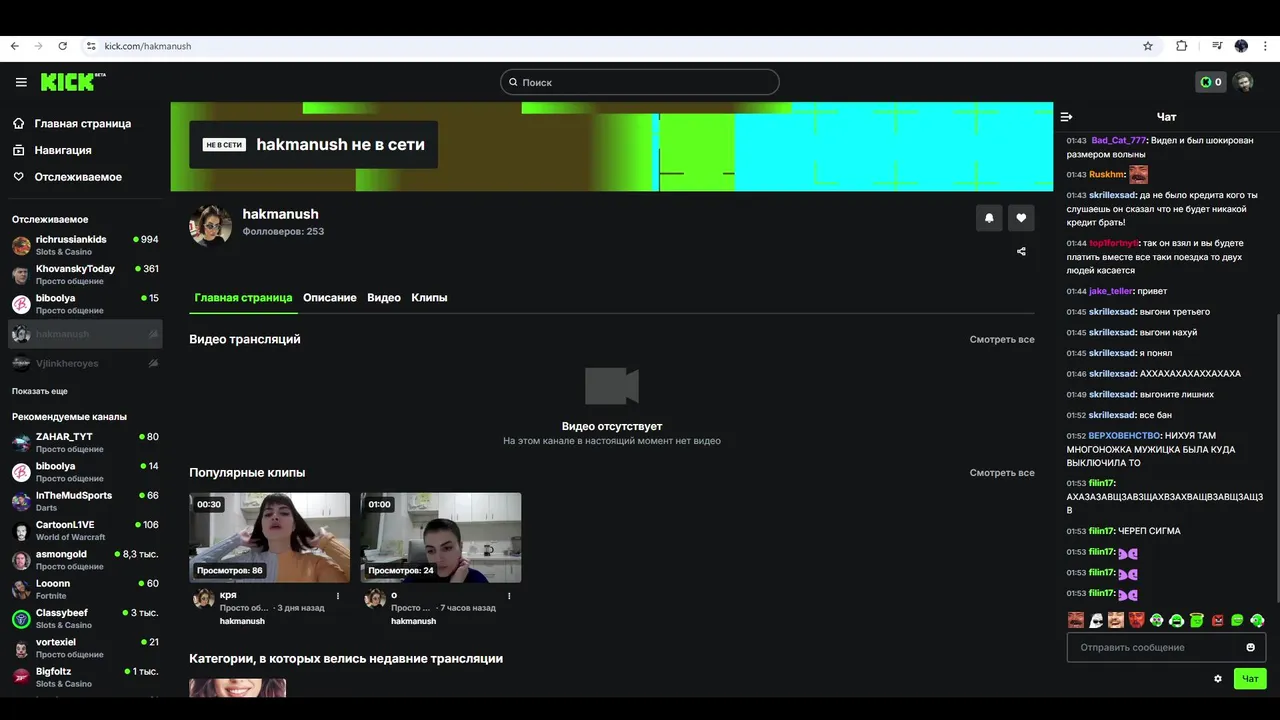Open Bigfoltz recommended channel
This screenshot has width=1280, height=720.
[x=85, y=677]
